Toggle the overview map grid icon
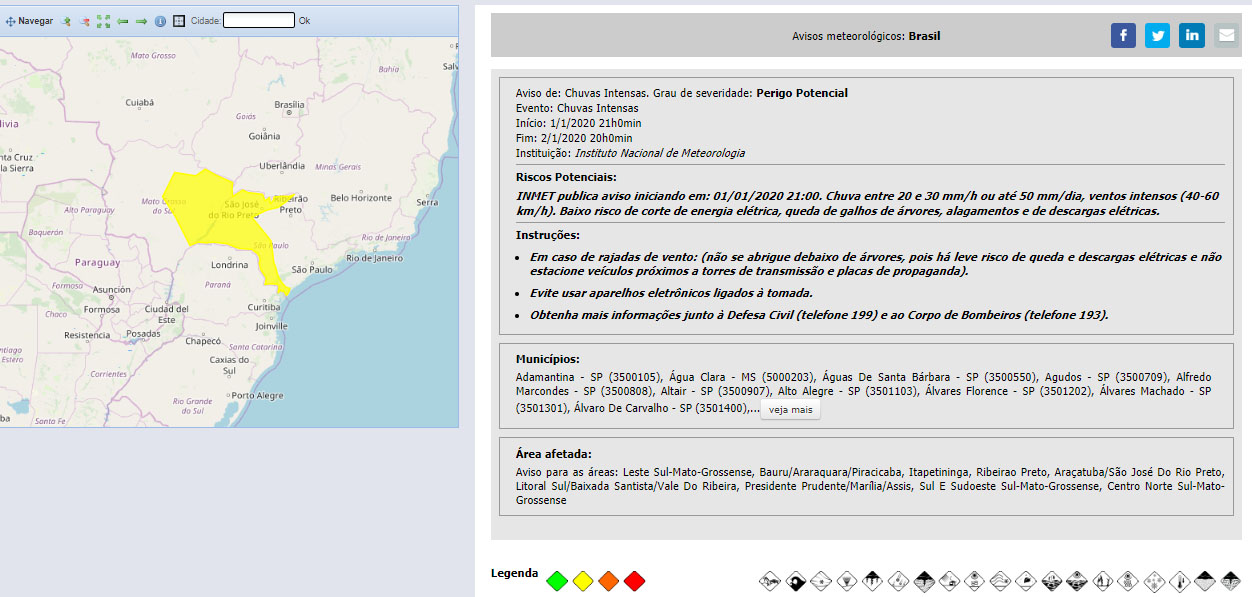 [x=179, y=21]
